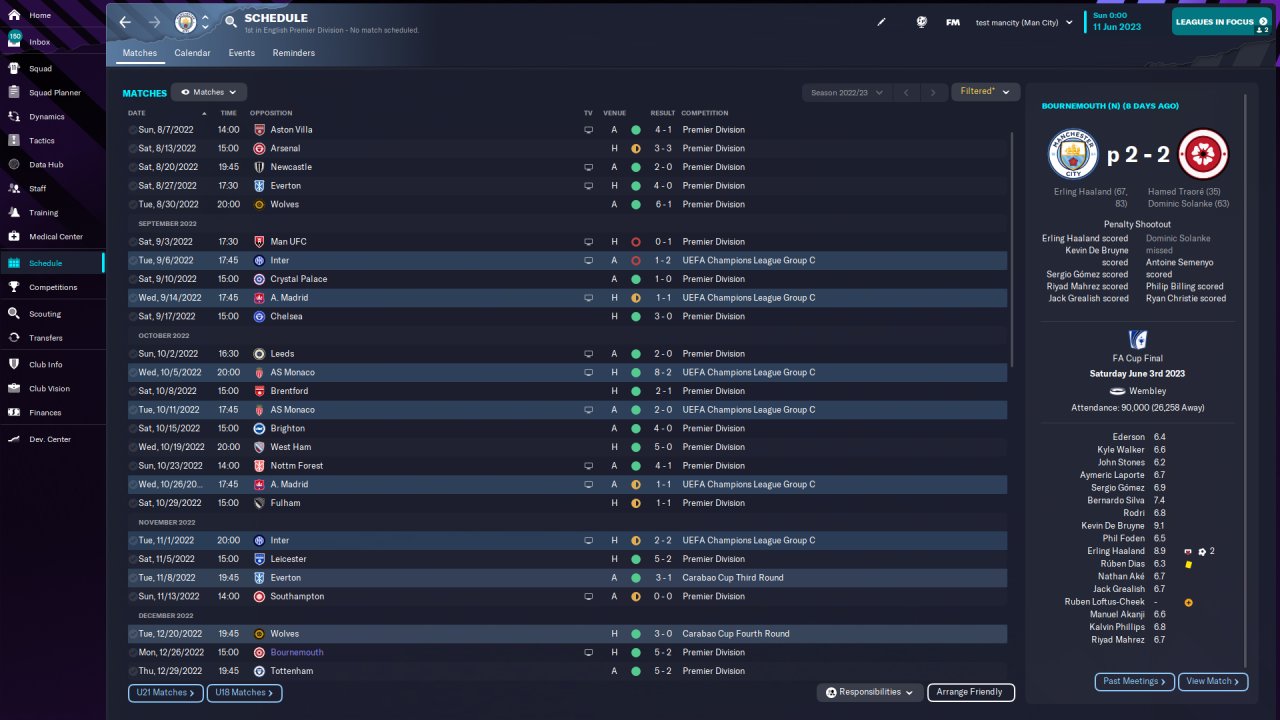Image resolution: width=1280 pixels, height=720 pixels.
Task: Click the match details panel scrollbar
Action: 1246,380
